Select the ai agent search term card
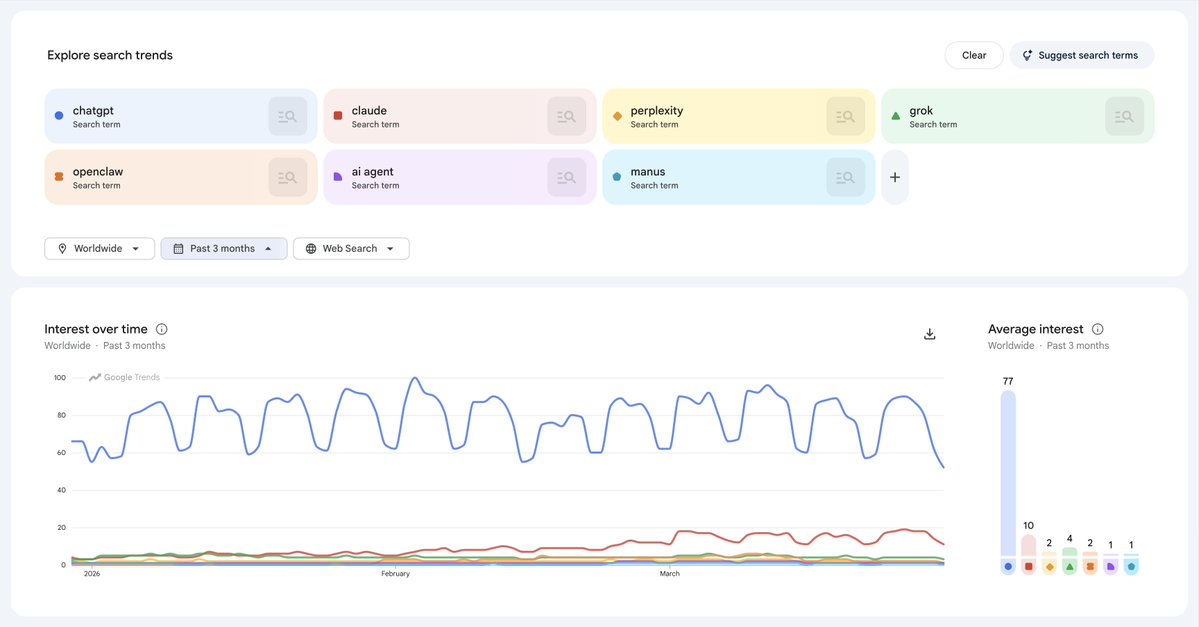This screenshot has height=627, width=1199. [460, 177]
